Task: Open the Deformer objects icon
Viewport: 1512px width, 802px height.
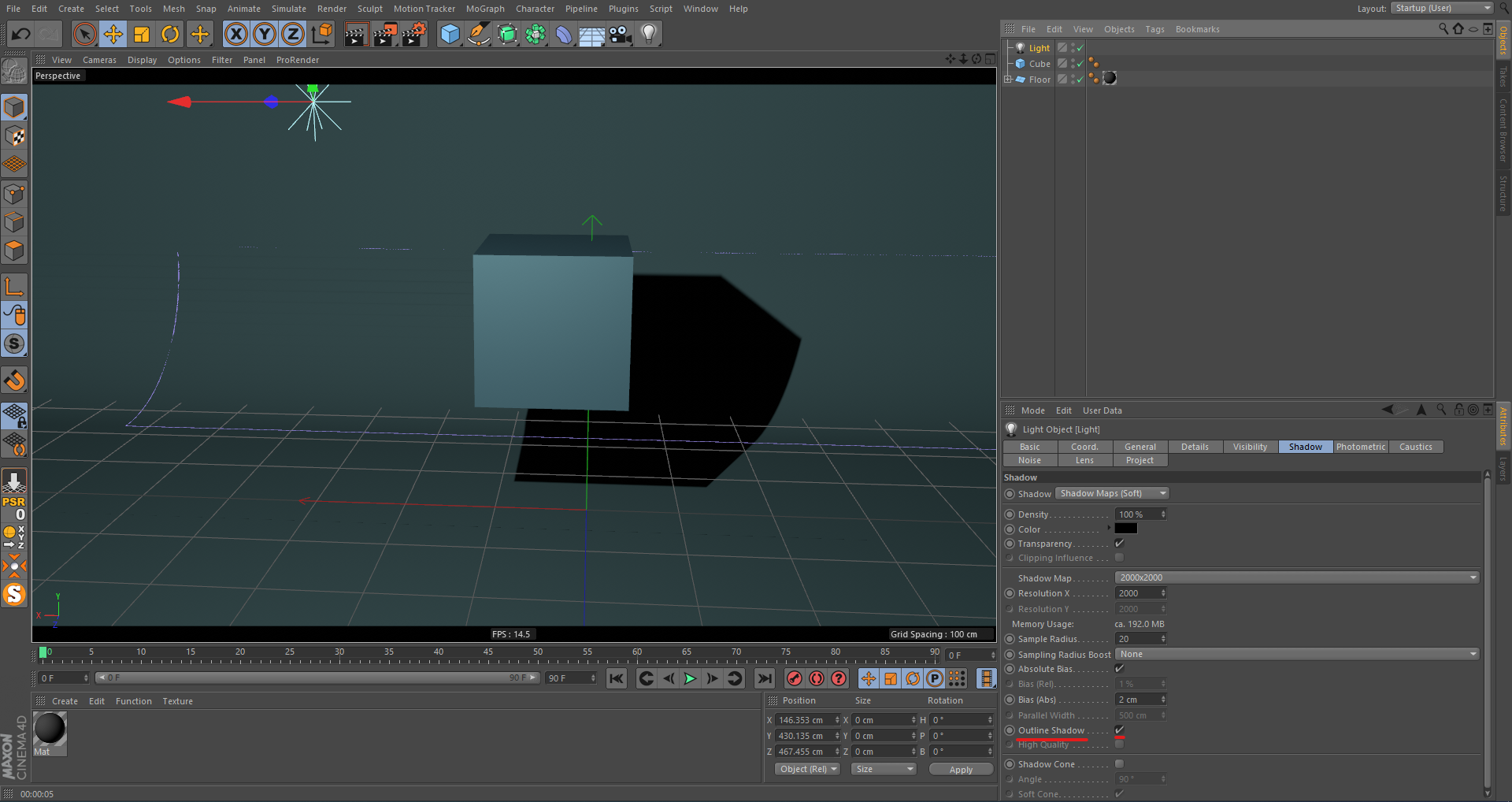Action: coord(564,34)
